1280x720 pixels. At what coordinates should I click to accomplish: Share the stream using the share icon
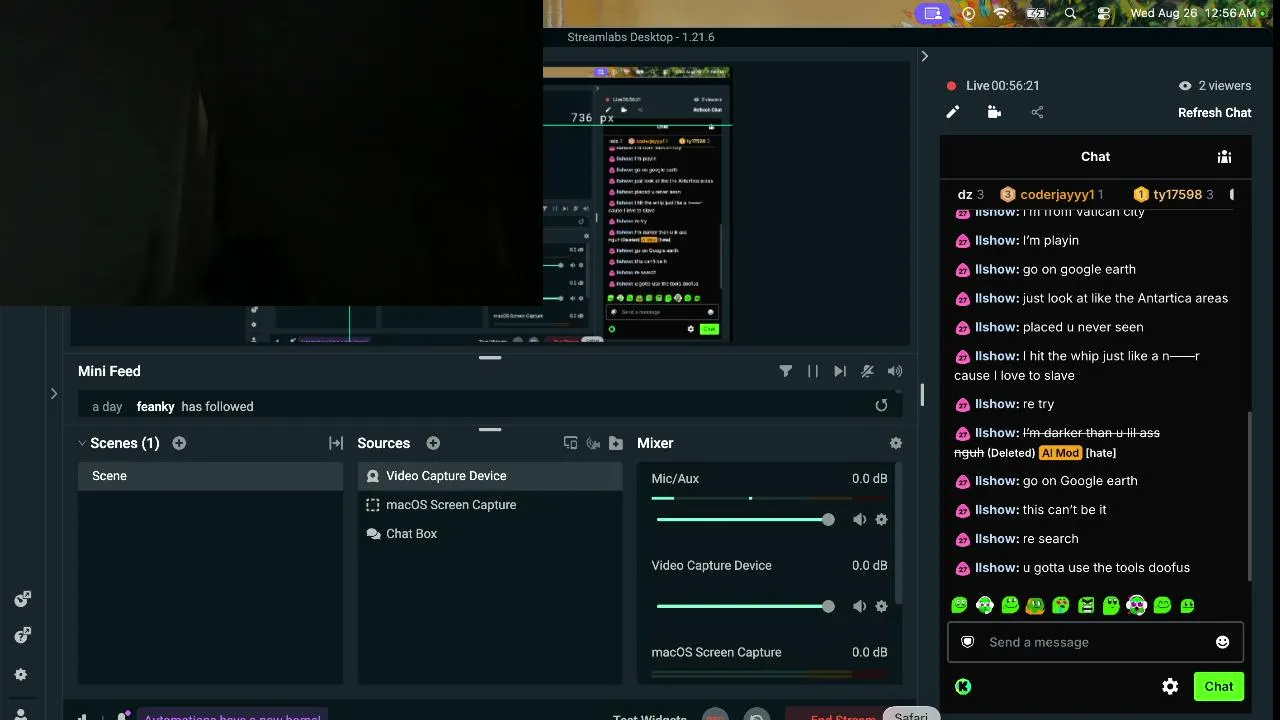tap(1037, 112)
